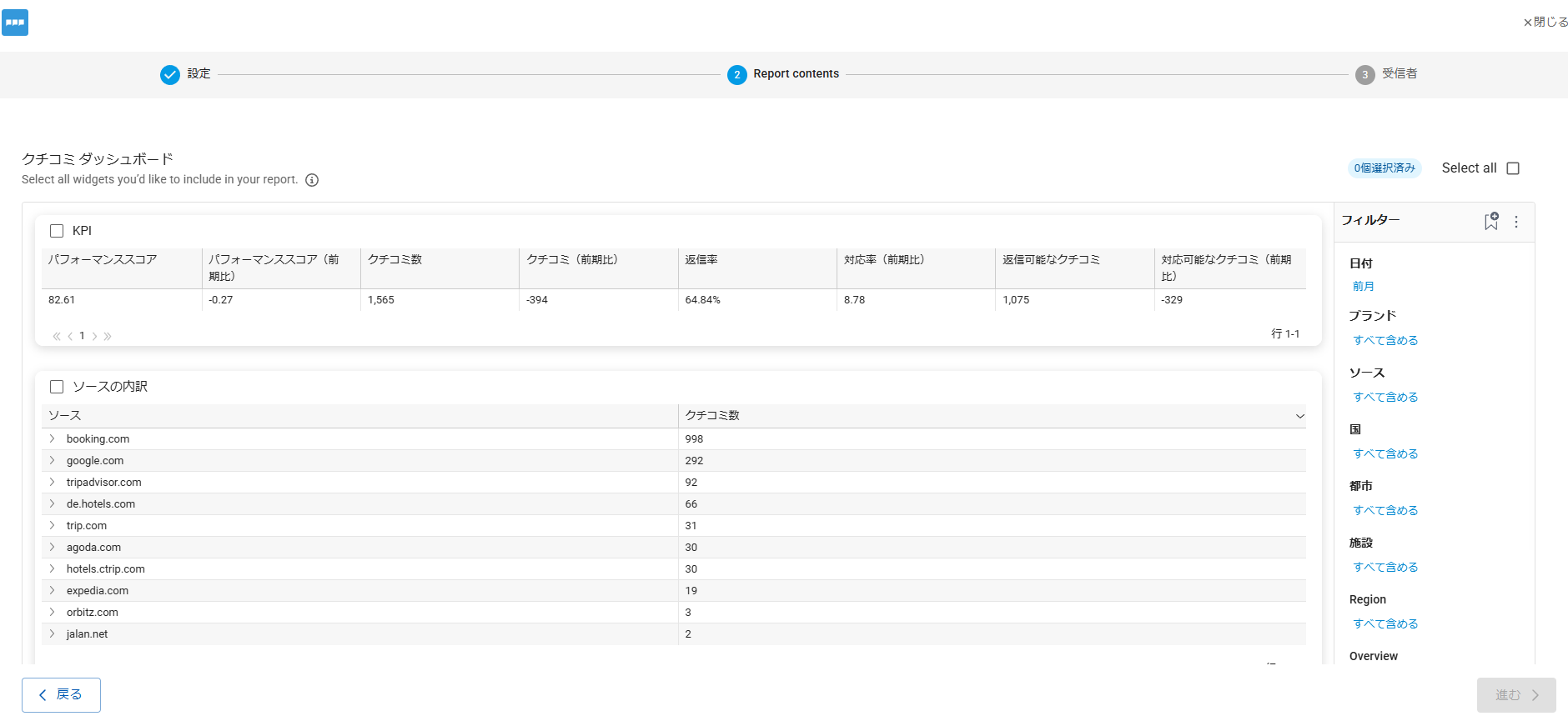Click the 進む next button
The width and height of the screenshot is (1568, 721).
1516,695
